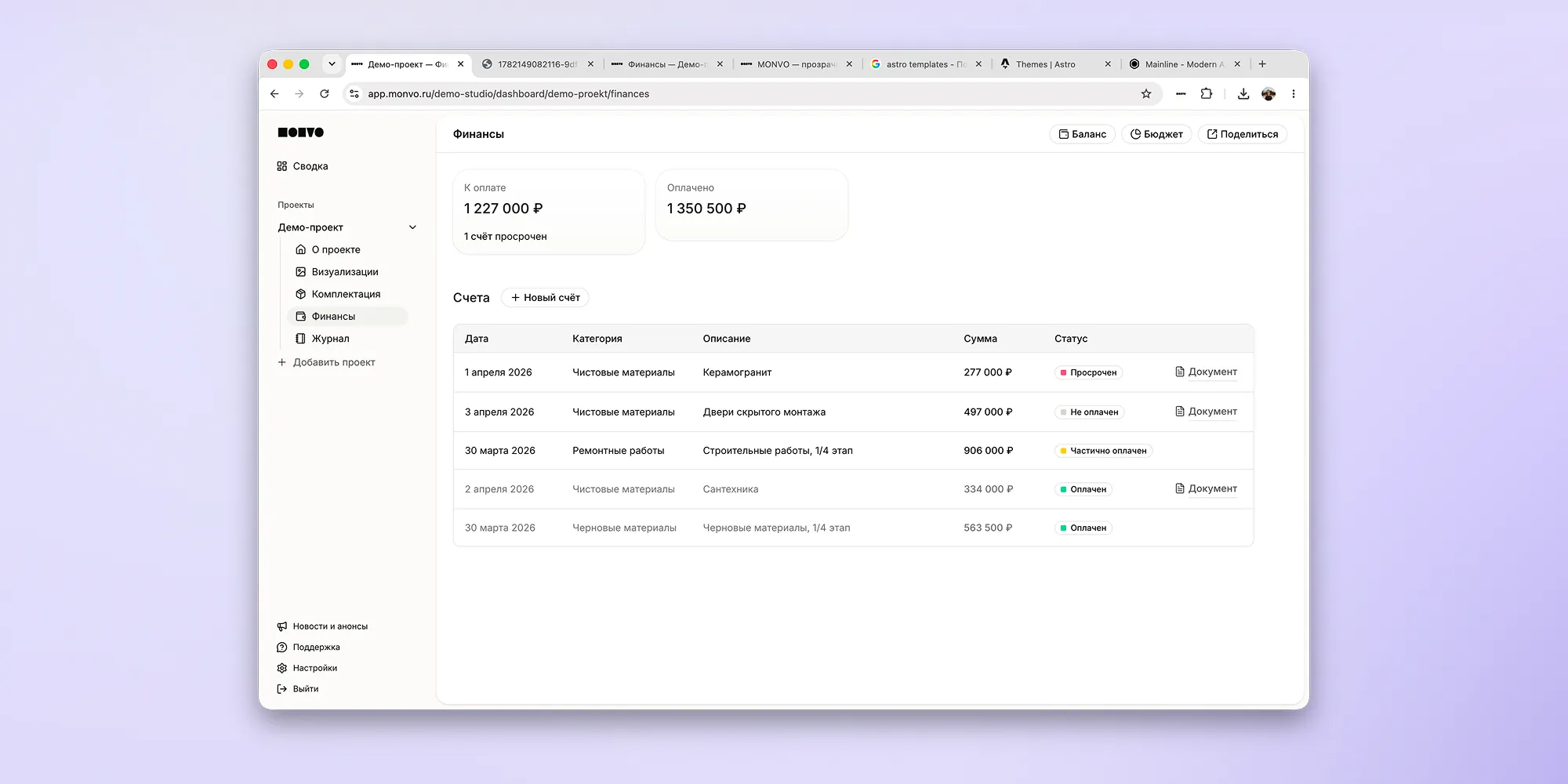Switch to astro templates Google tab
Image resolution: width=1568 pixels, height=784 pixels.
click(x=924, y=64)
